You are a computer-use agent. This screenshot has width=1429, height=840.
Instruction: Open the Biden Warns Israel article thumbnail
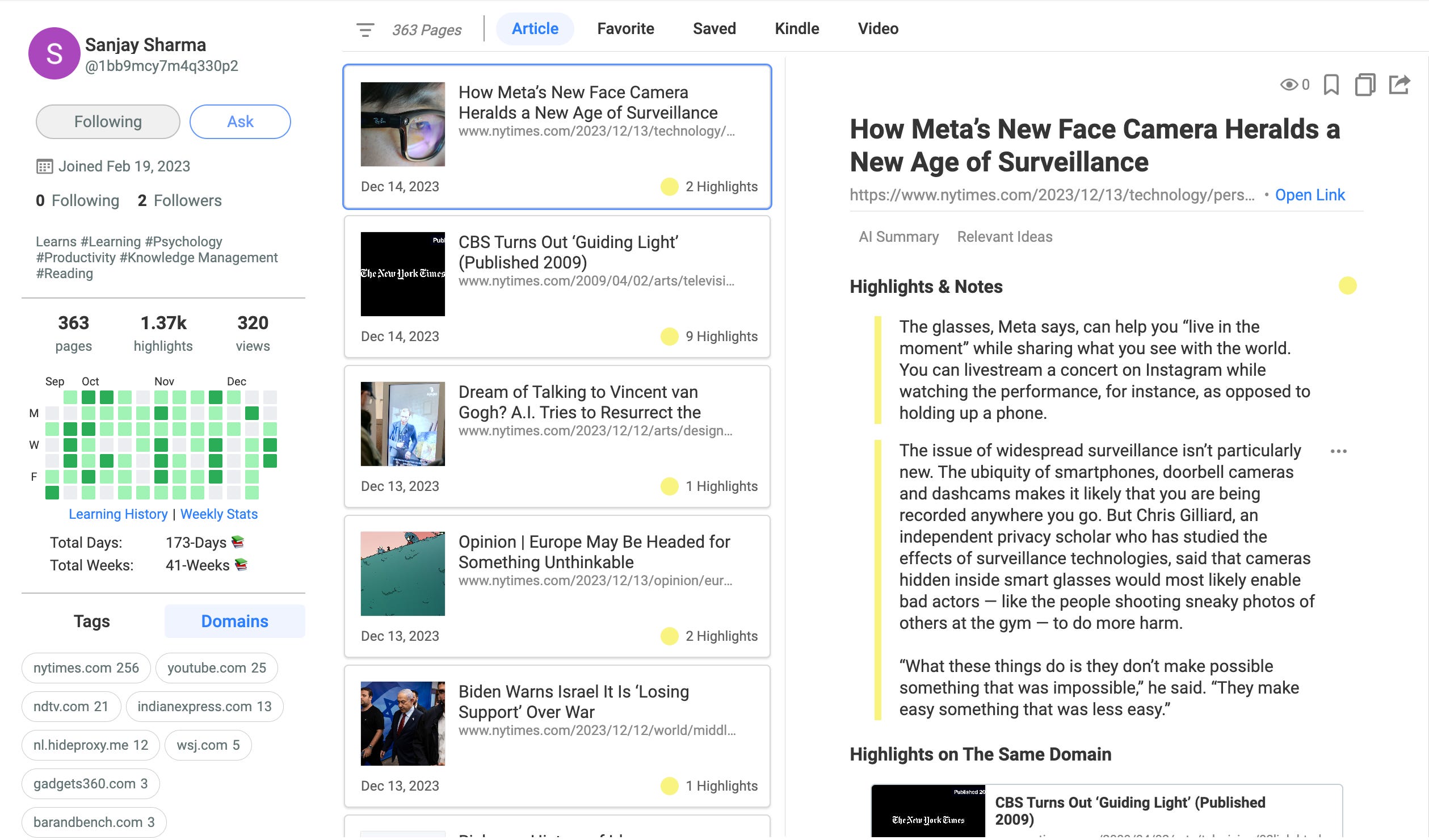(403, 724)
